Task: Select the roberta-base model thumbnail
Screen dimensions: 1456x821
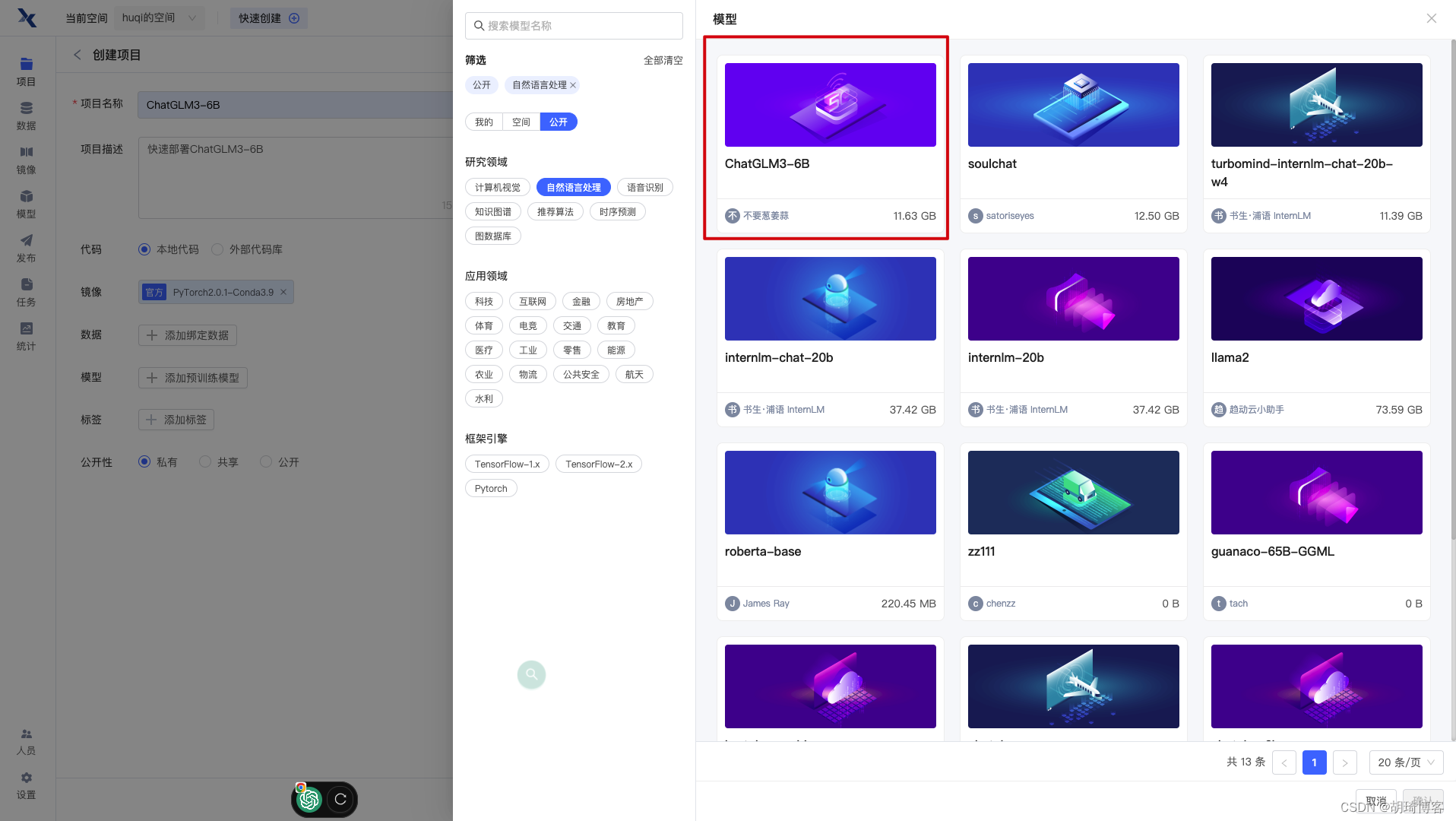Action: [831, 493]
